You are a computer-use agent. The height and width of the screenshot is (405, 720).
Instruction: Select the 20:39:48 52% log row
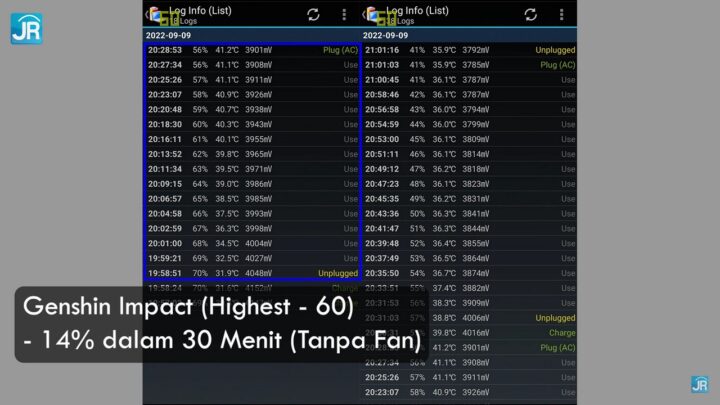coord(469,243)
